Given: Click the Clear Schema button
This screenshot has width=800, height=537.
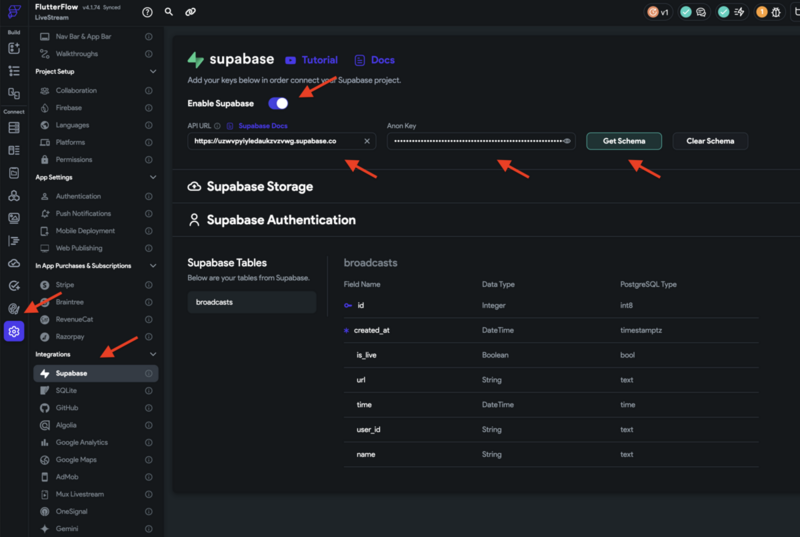Looking at the screenshot, I should pos(710,141).
